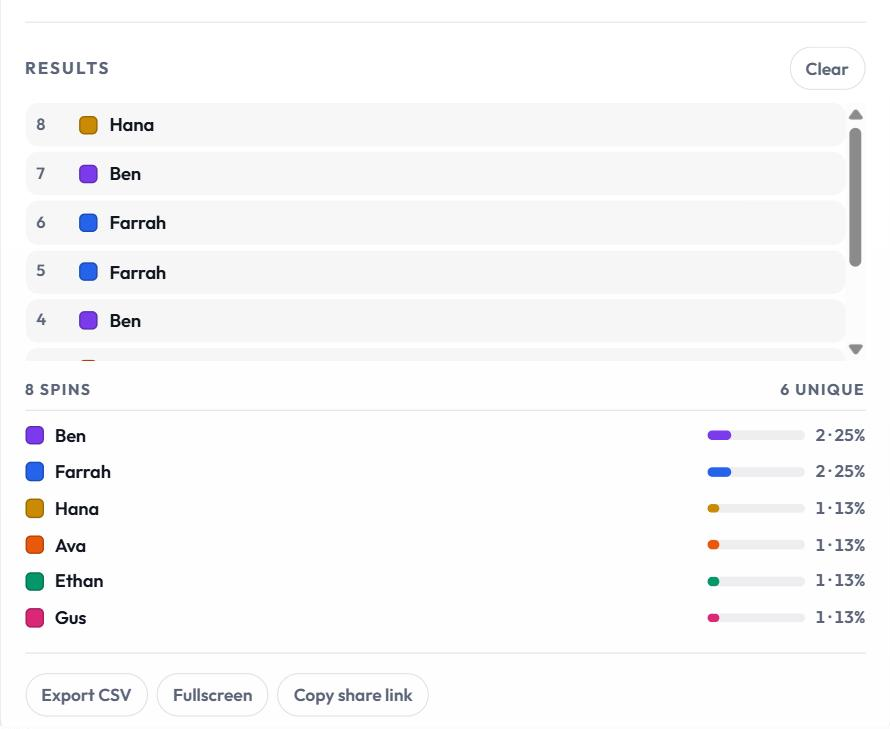Click the scroll down arrow in results list

[855, 349]
